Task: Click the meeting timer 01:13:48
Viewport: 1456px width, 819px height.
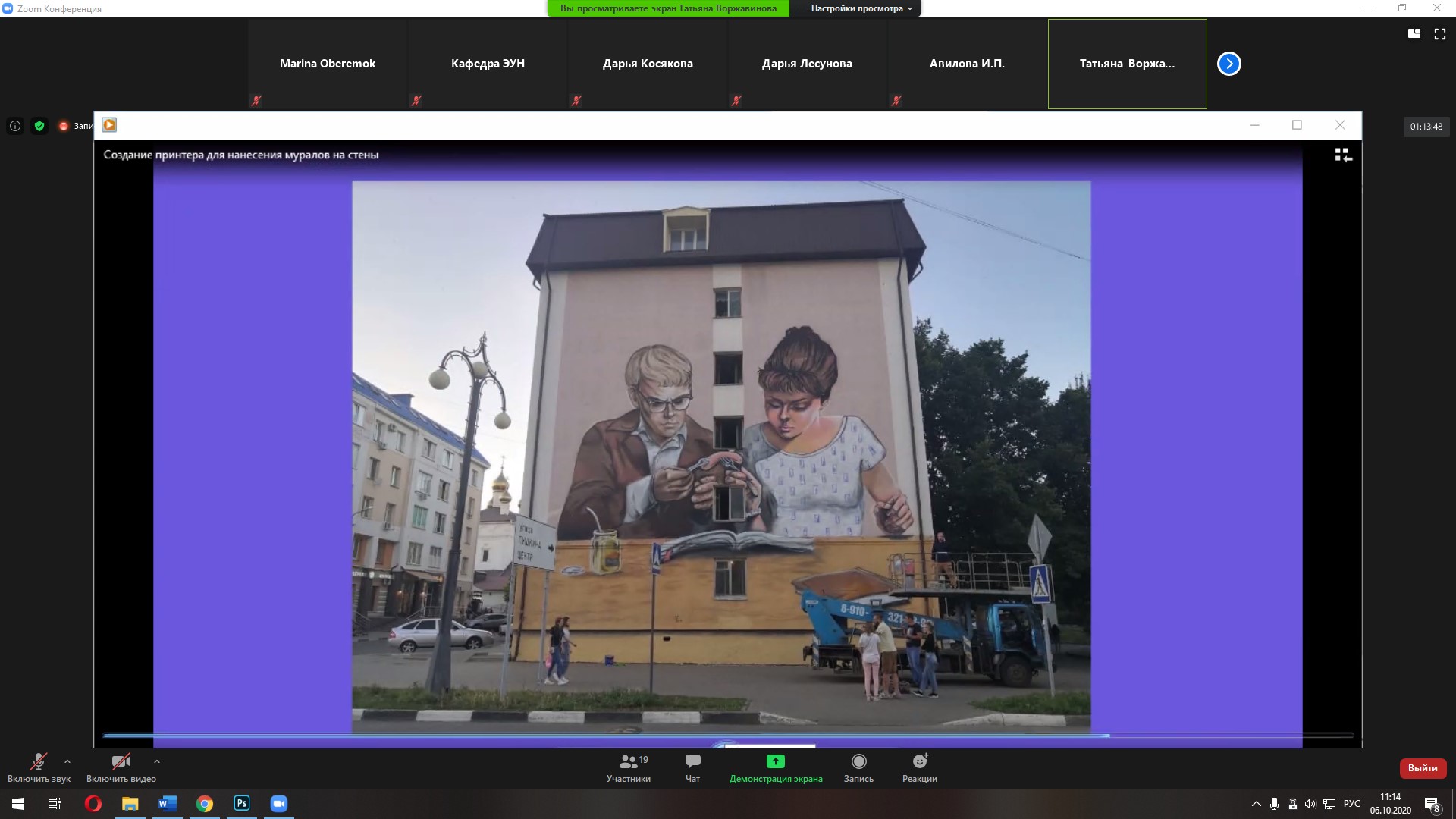Action: pyautogui.click(x=1426, y=127)
